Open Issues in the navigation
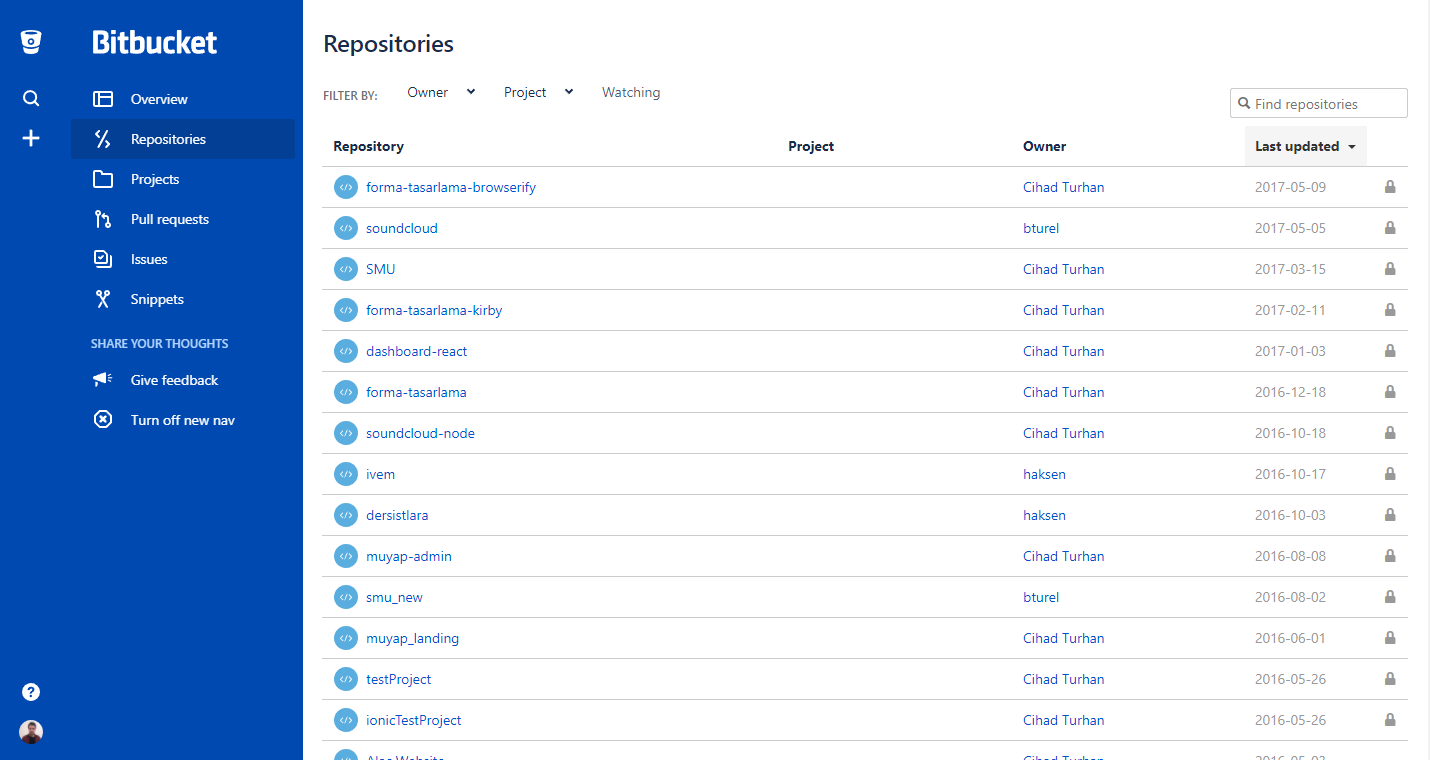 coord(183,259)
